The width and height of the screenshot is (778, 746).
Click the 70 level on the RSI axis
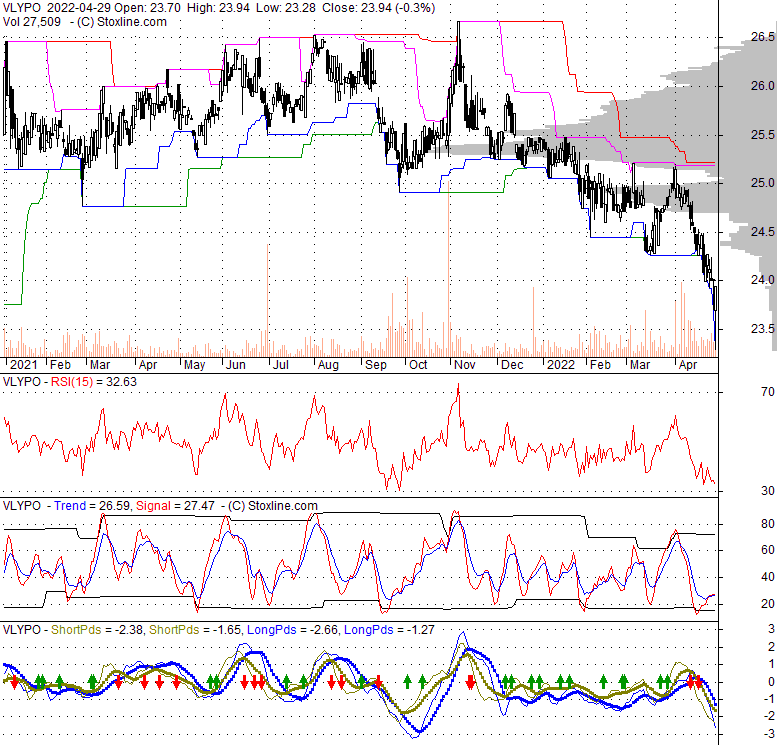coord(768,392)
